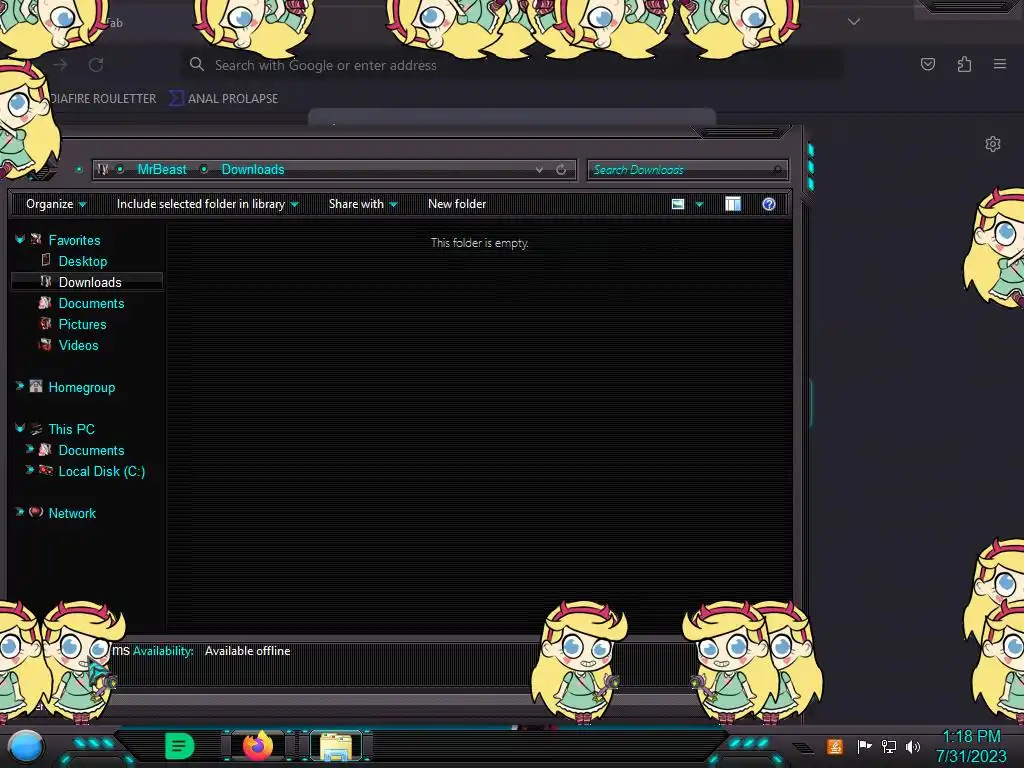Click the New folder button
1024x768 pixels.
(457, 204)
